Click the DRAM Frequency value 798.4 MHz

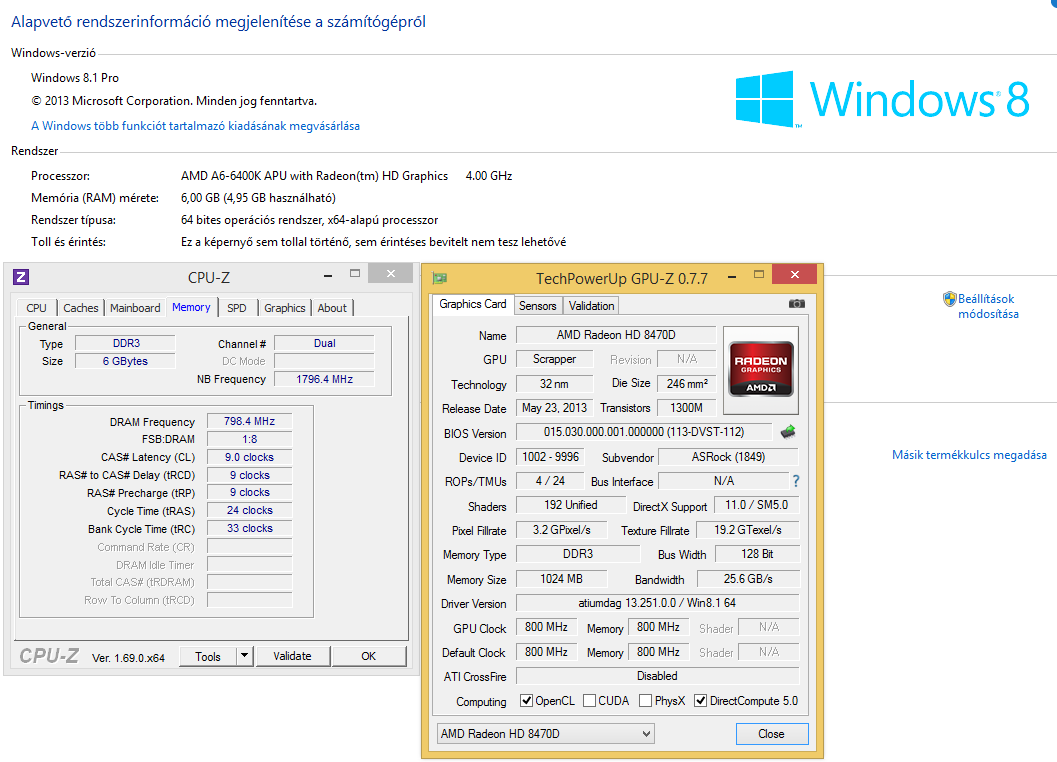(249, 421)
